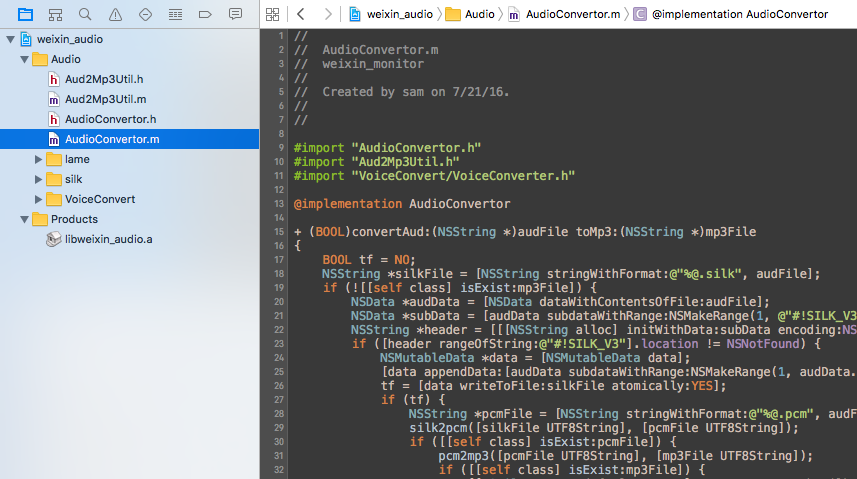Image resolution: width=857 pixels, height=479 pixels.
Task: Expand the silk folder triangle
Action: 38,179
